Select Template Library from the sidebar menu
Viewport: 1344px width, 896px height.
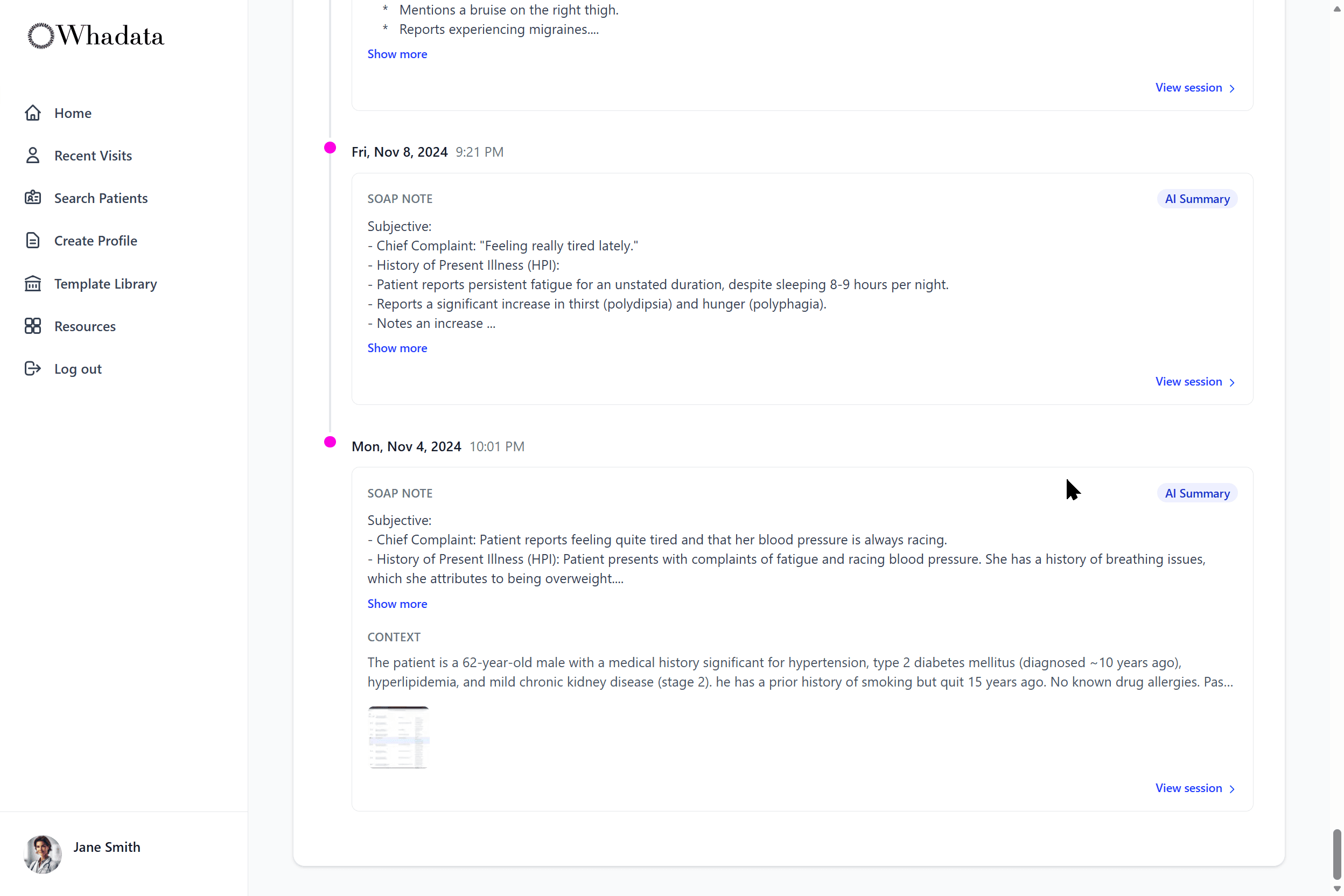coord(106,283)
